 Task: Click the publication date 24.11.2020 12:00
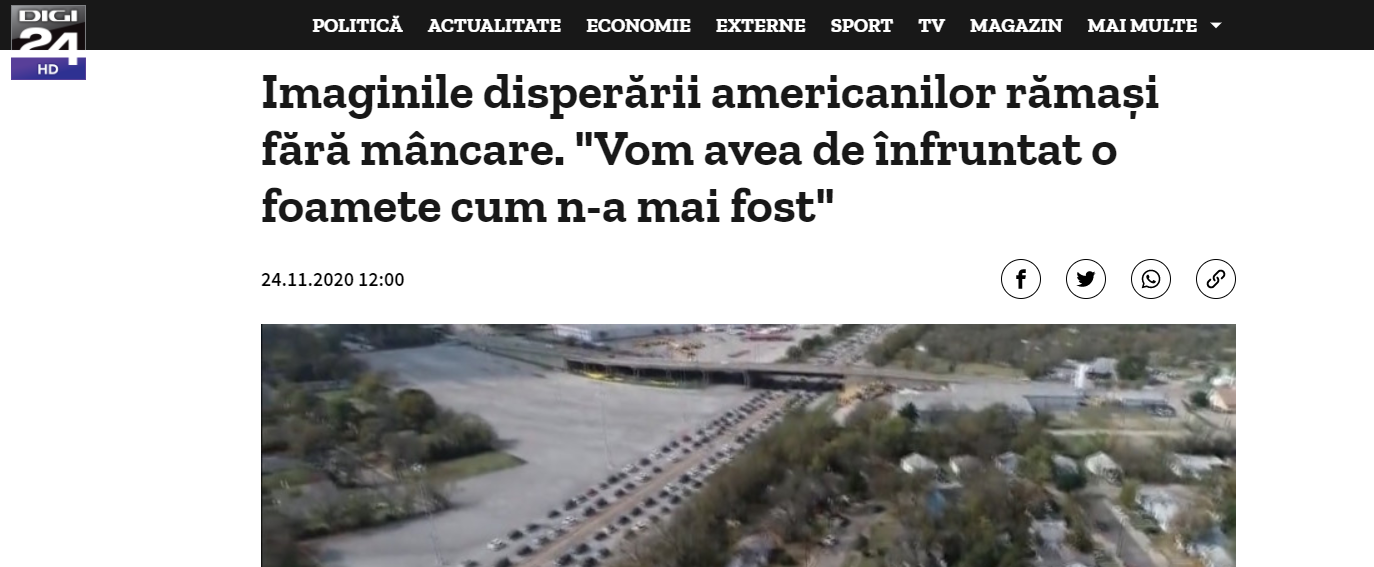tap(333, 280)
